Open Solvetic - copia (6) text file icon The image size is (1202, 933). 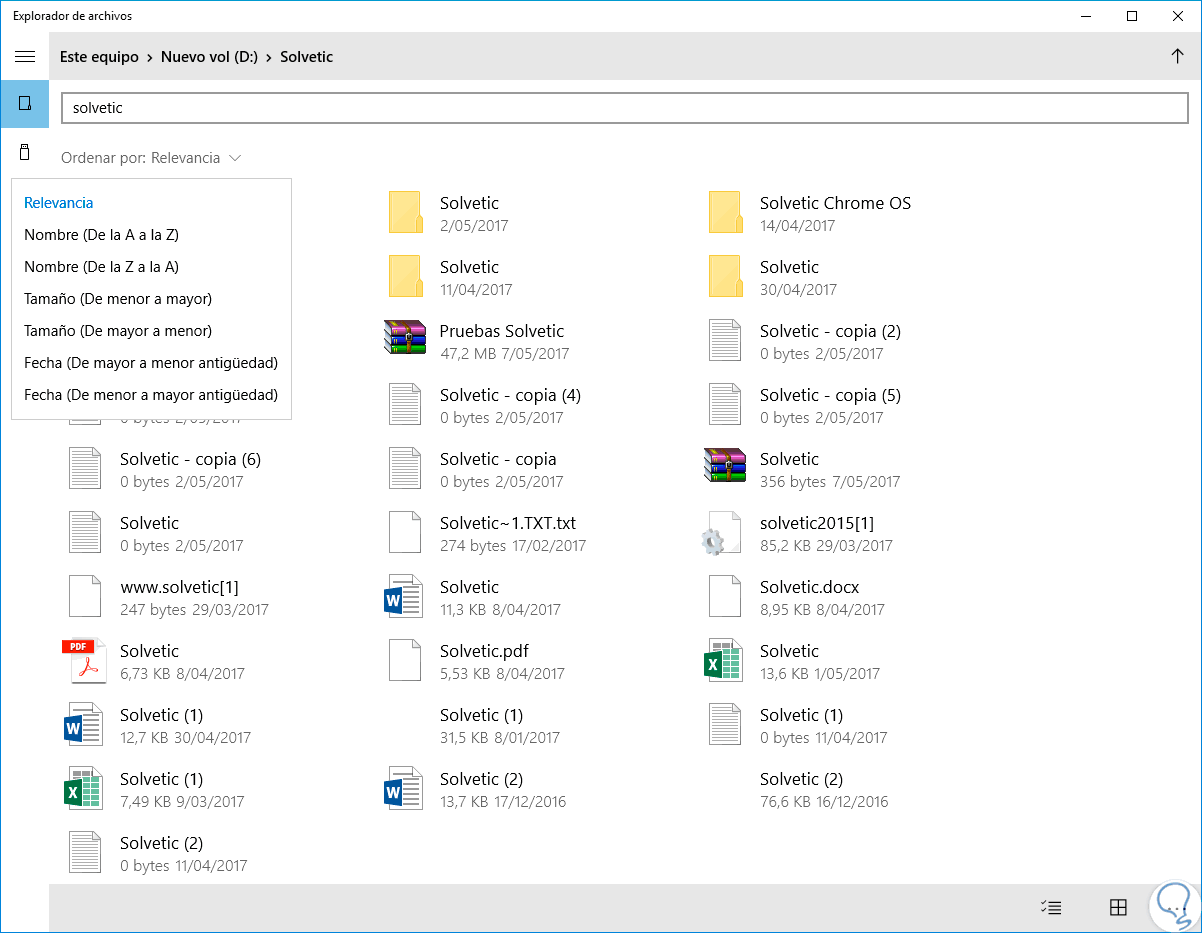[x=84, y=469]
